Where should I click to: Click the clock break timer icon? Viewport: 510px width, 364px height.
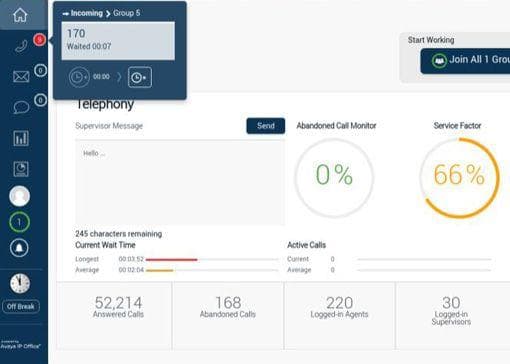coord(20,283)
